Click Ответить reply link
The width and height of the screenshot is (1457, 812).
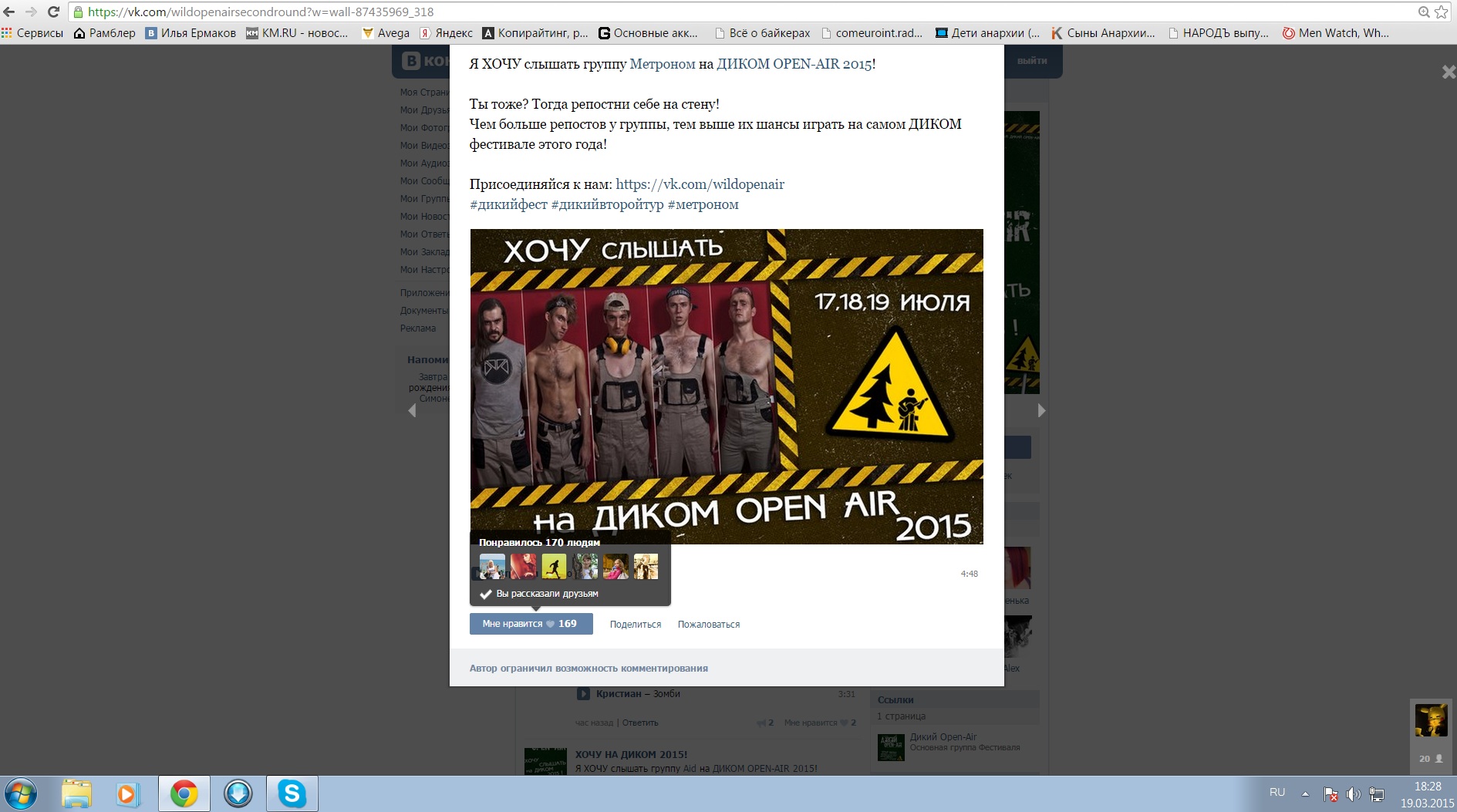point(640,723)
